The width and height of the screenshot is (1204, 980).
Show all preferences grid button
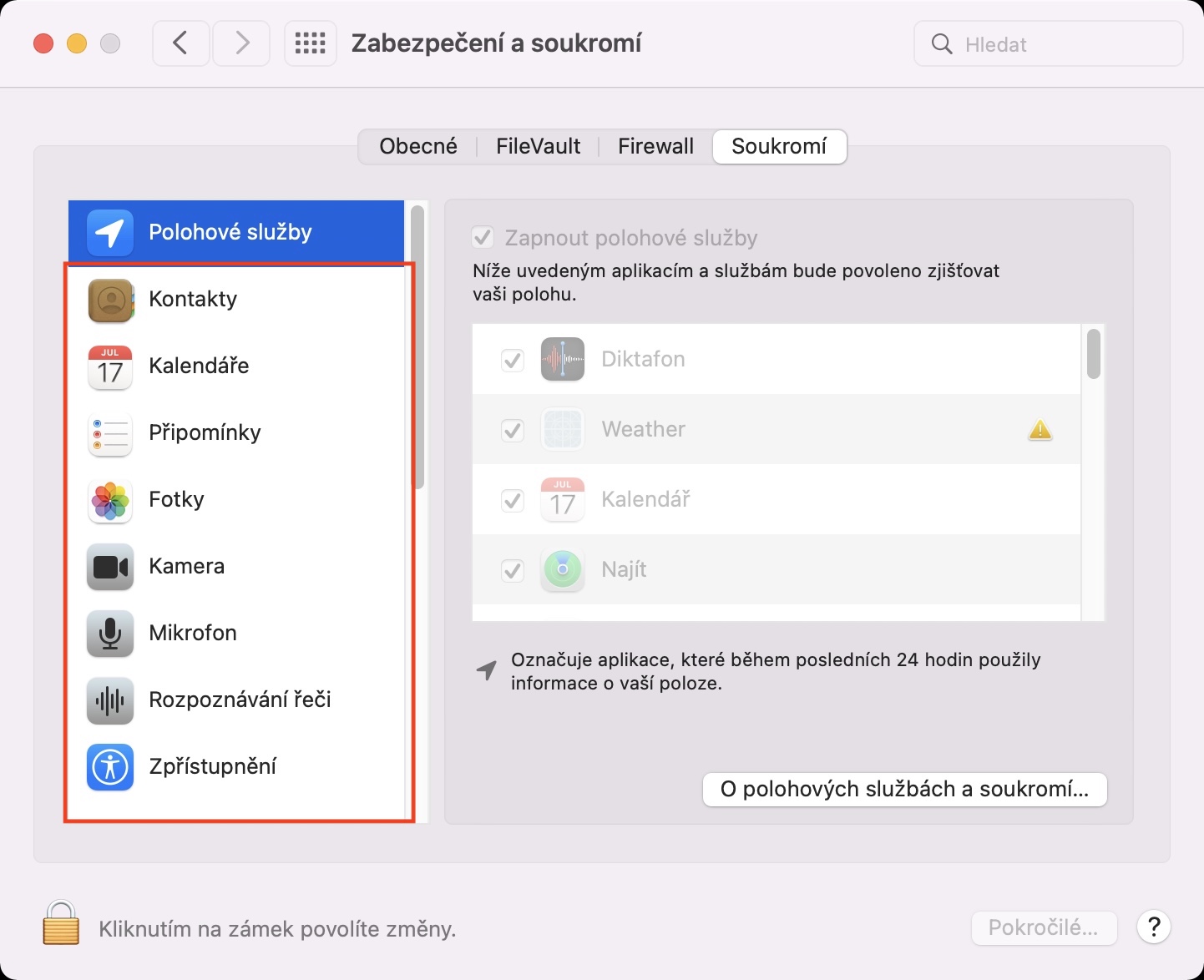pyautogui.click(x=310, y=43)
